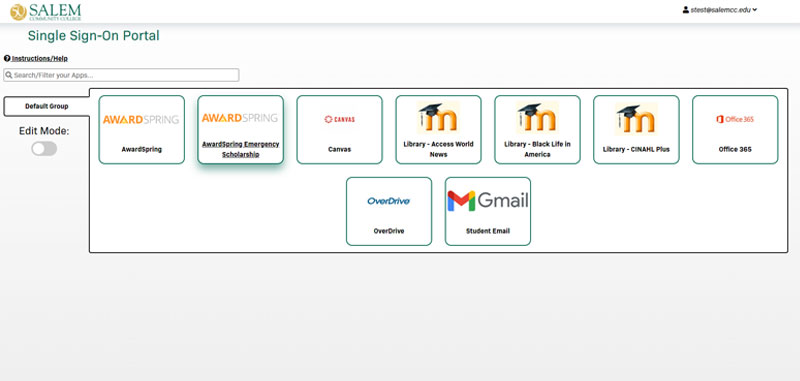The height and width of the screenshot is (381, 800).
Task: Click the question mark help icon
Action: [7, 58]
